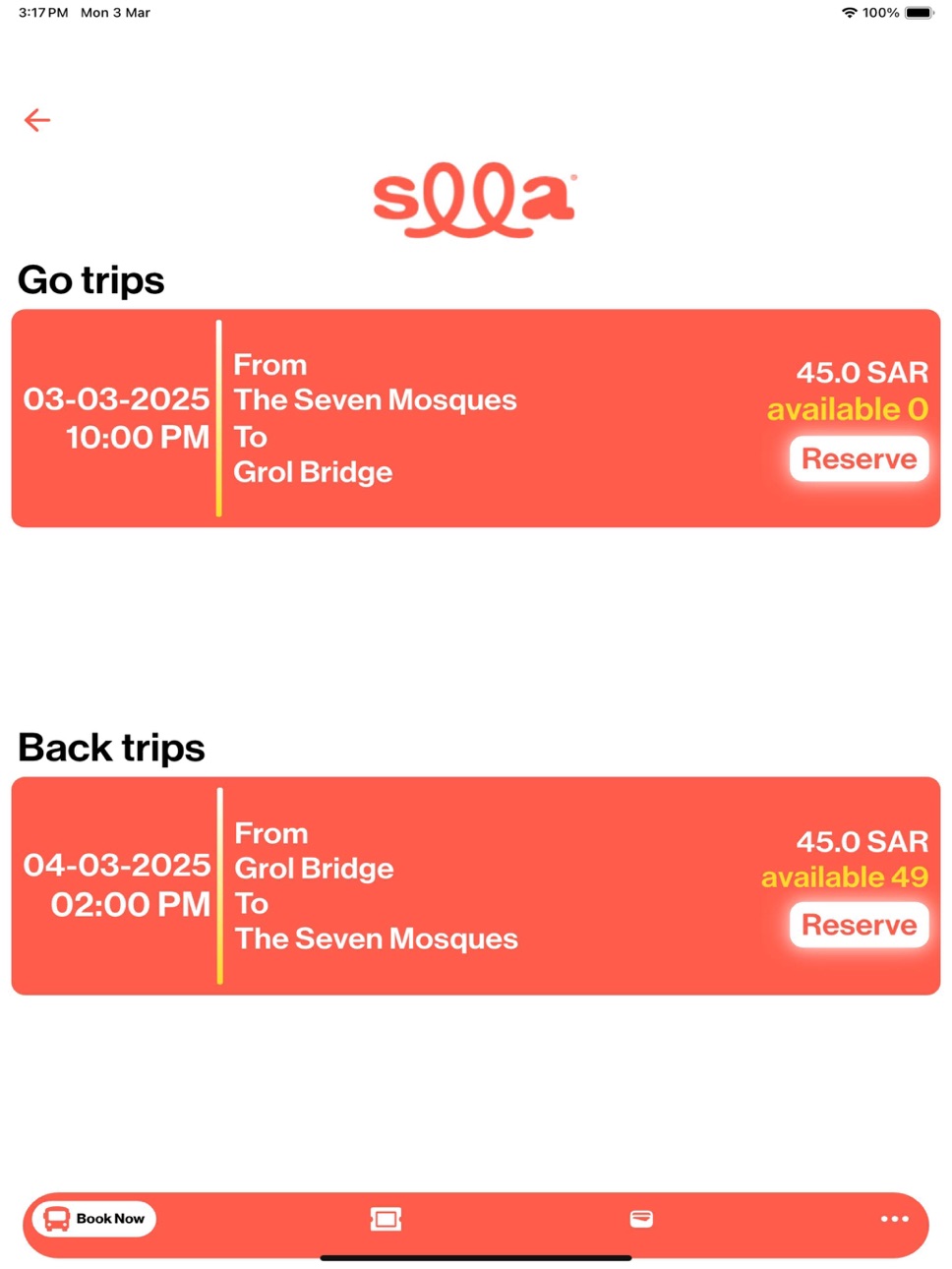Open the Book Now bus tab

coord(94,1219)
